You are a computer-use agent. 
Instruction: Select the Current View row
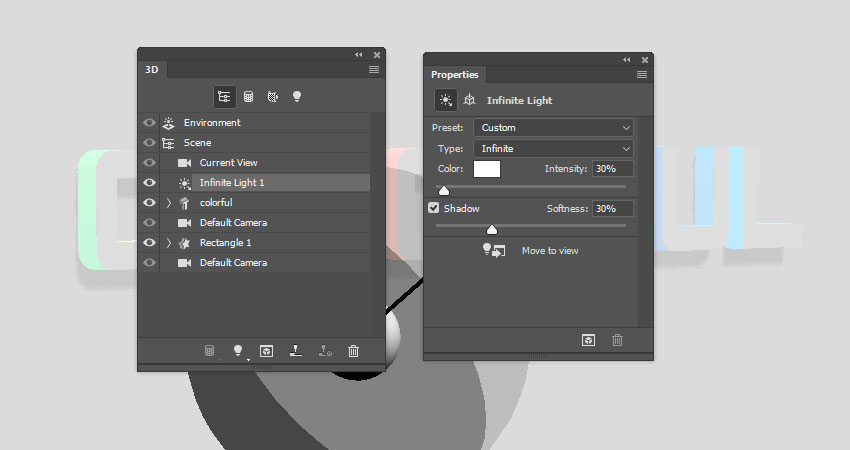[x=254, y=163]
